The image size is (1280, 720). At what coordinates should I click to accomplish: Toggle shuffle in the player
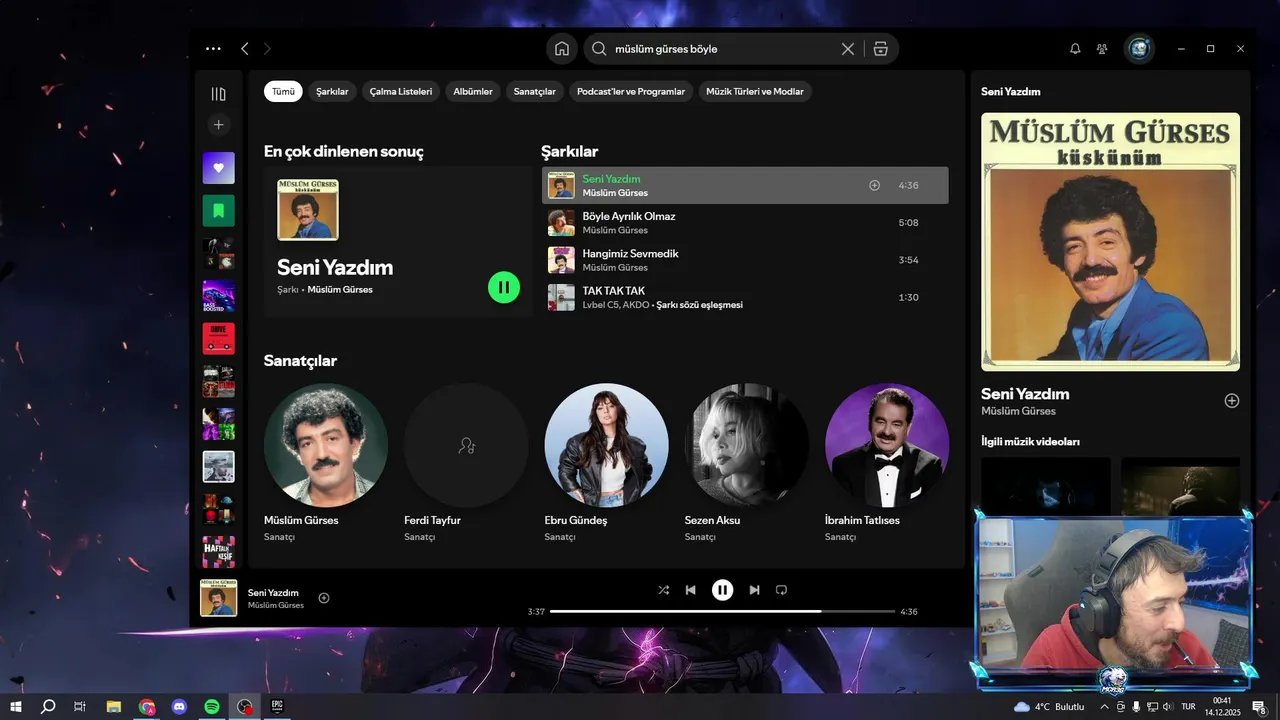[664, 590]
